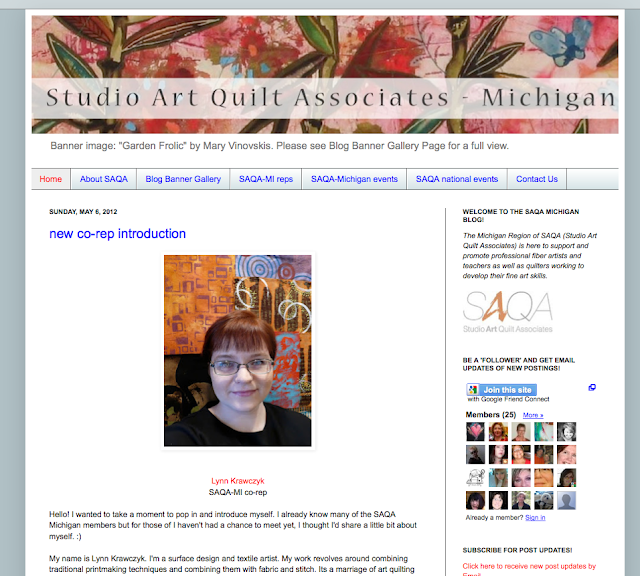Click the Join this site button
The image size is (640, 576).
click(x=507, y=389)
